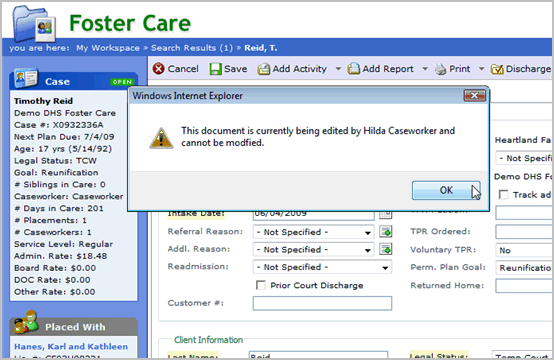Click the Returned Home field
The width and height of the screenshot is (554, 360).
click(524, 285)
